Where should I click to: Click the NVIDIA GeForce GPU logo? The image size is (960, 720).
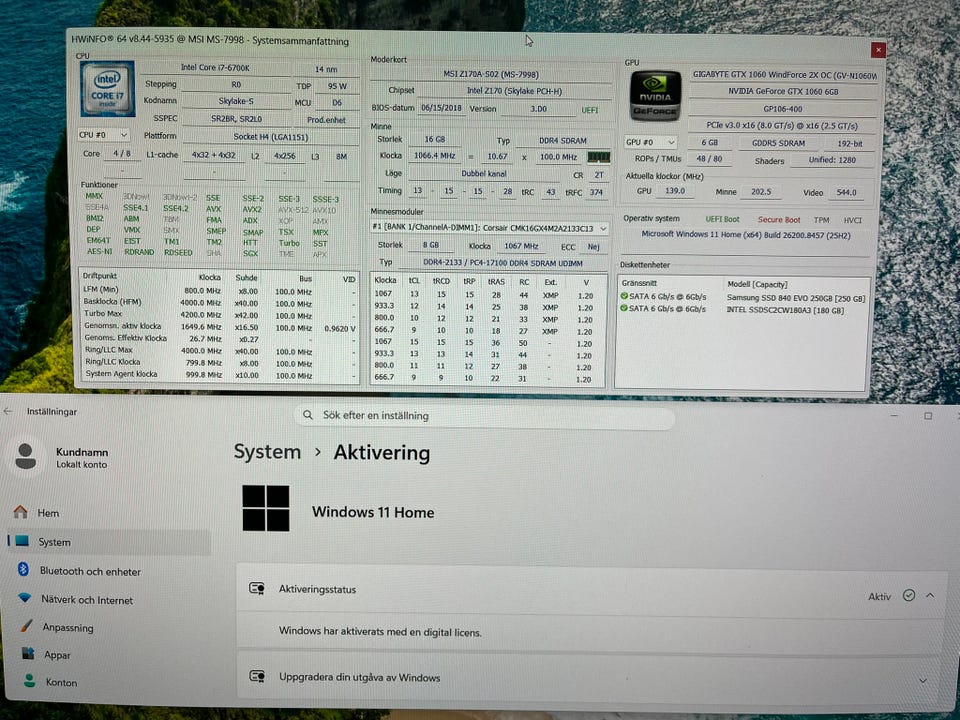(x=655, y=96)
